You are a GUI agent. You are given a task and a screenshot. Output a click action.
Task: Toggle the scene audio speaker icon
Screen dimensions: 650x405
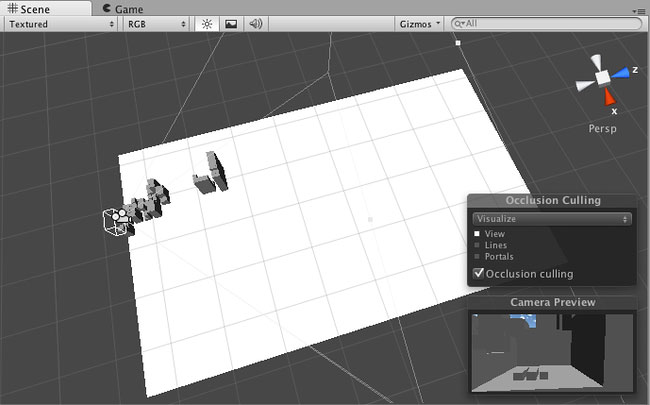point(256,24)
